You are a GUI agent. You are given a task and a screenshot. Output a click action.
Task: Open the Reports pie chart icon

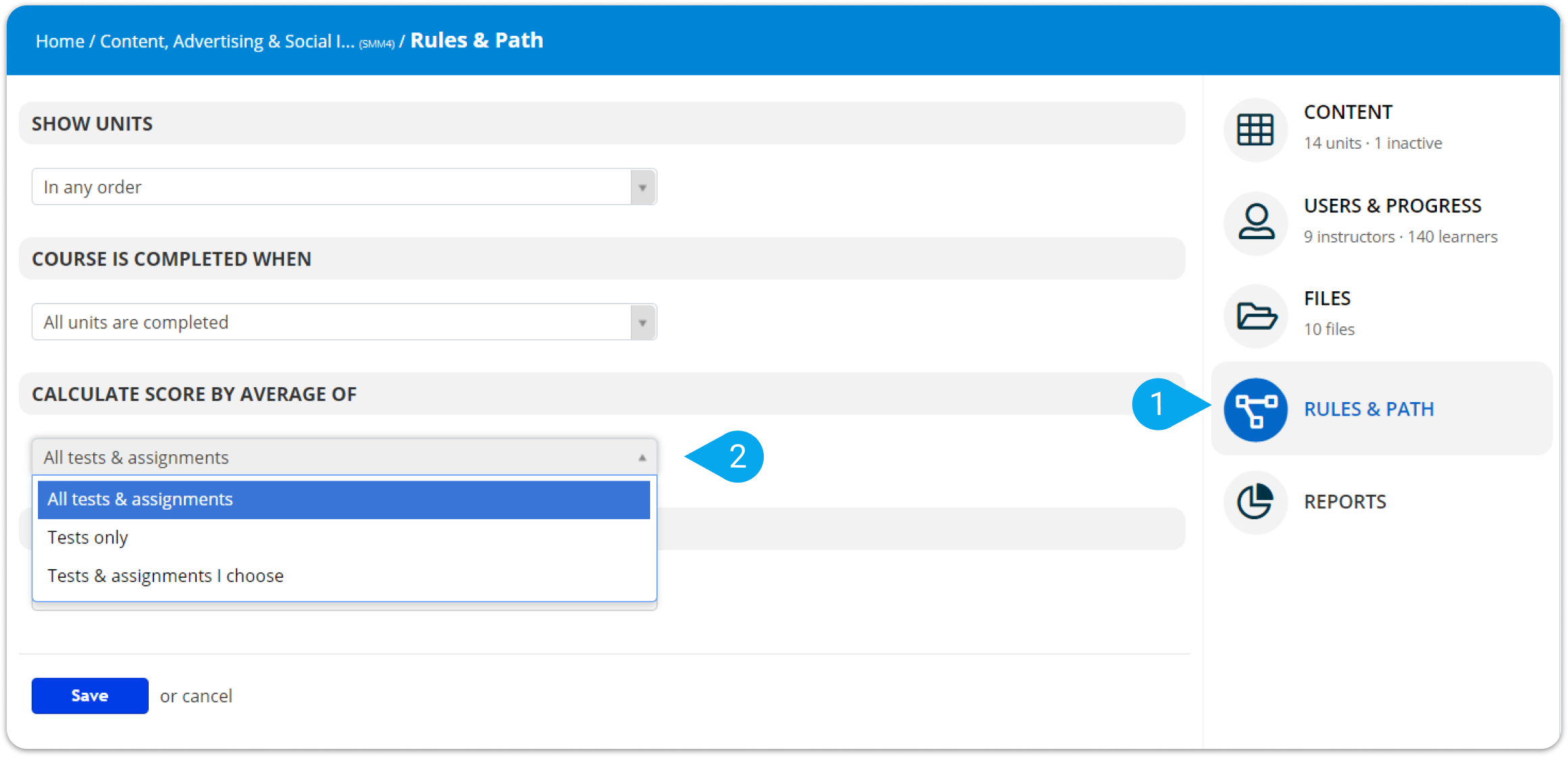pos(1255,502)
